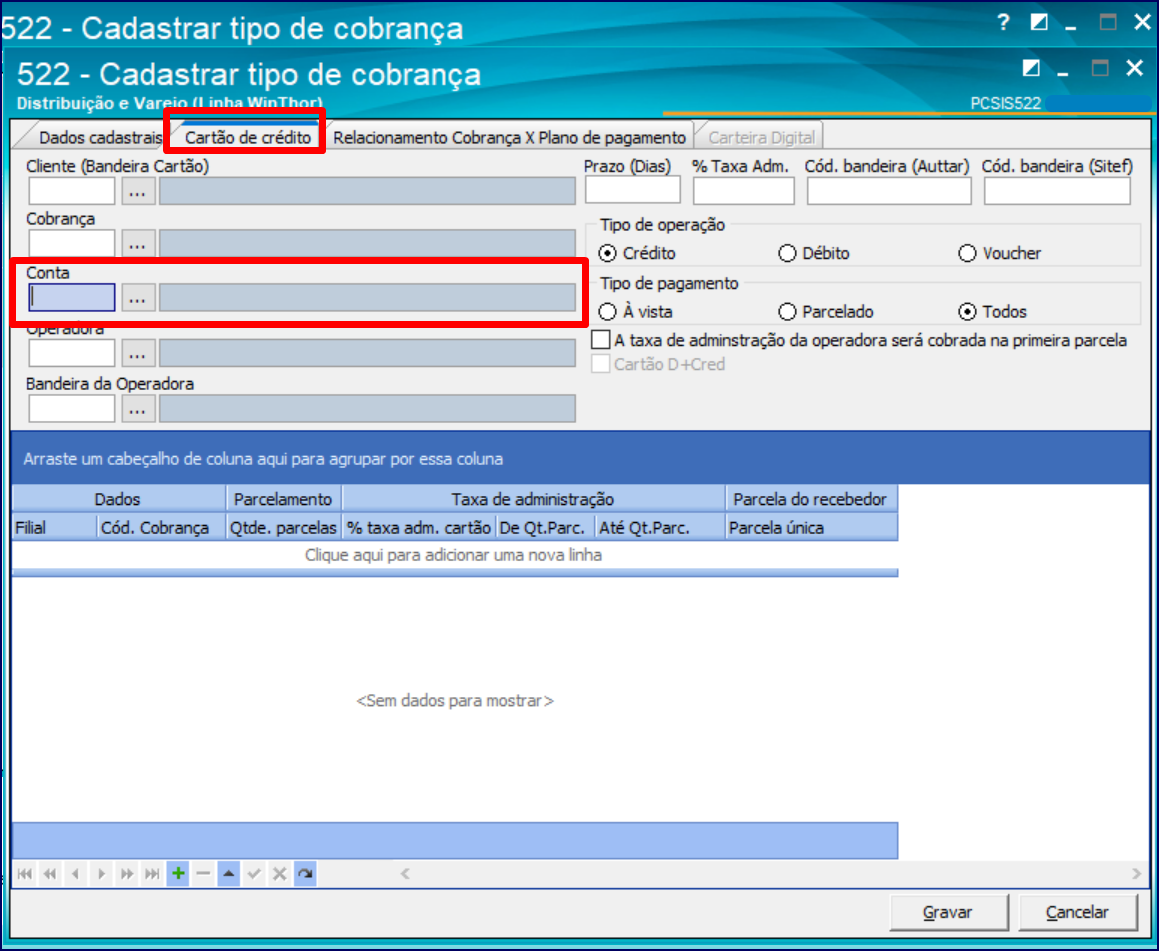Click the outer window's restore-layout icon
The height and width of the screenshot is (951, 1159).
1039,23
